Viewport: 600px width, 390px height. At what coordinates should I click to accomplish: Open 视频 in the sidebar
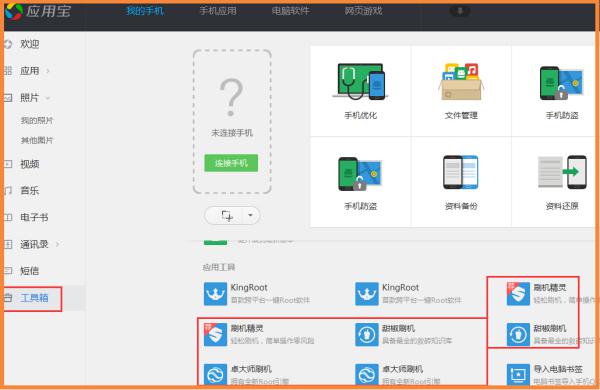click(x=29, y=164)
